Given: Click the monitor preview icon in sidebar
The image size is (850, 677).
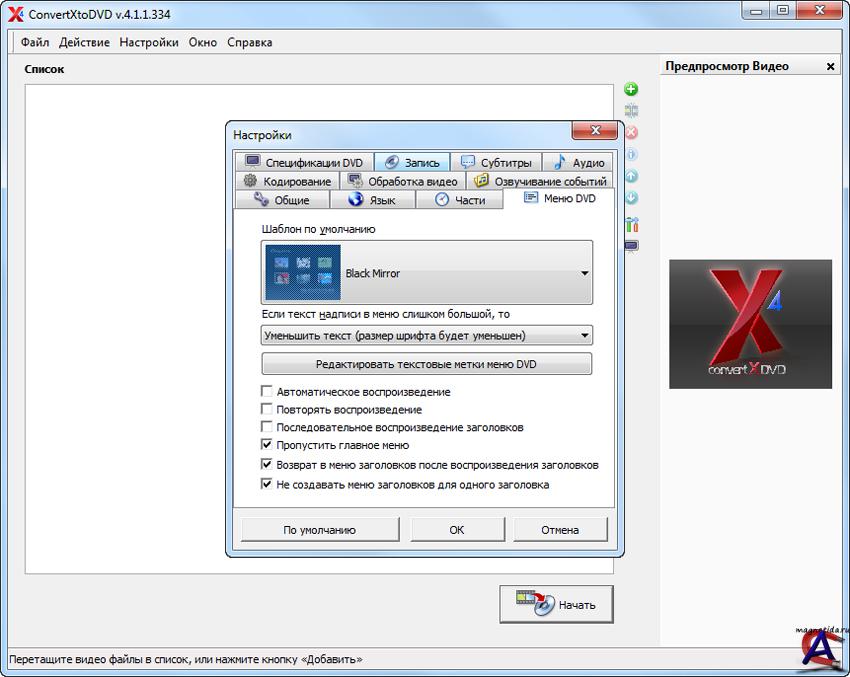Looking at the screenshot, I should 631,246.
